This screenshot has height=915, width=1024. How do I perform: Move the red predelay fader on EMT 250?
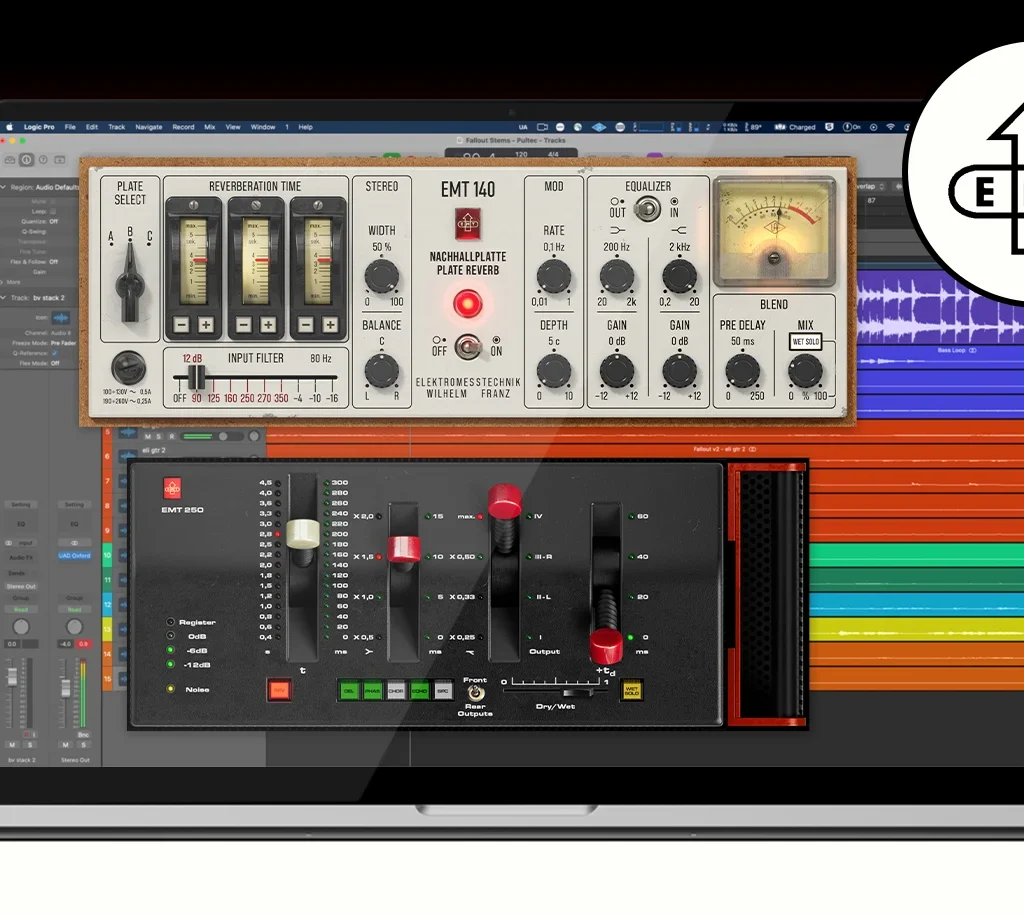coord(606,645)
